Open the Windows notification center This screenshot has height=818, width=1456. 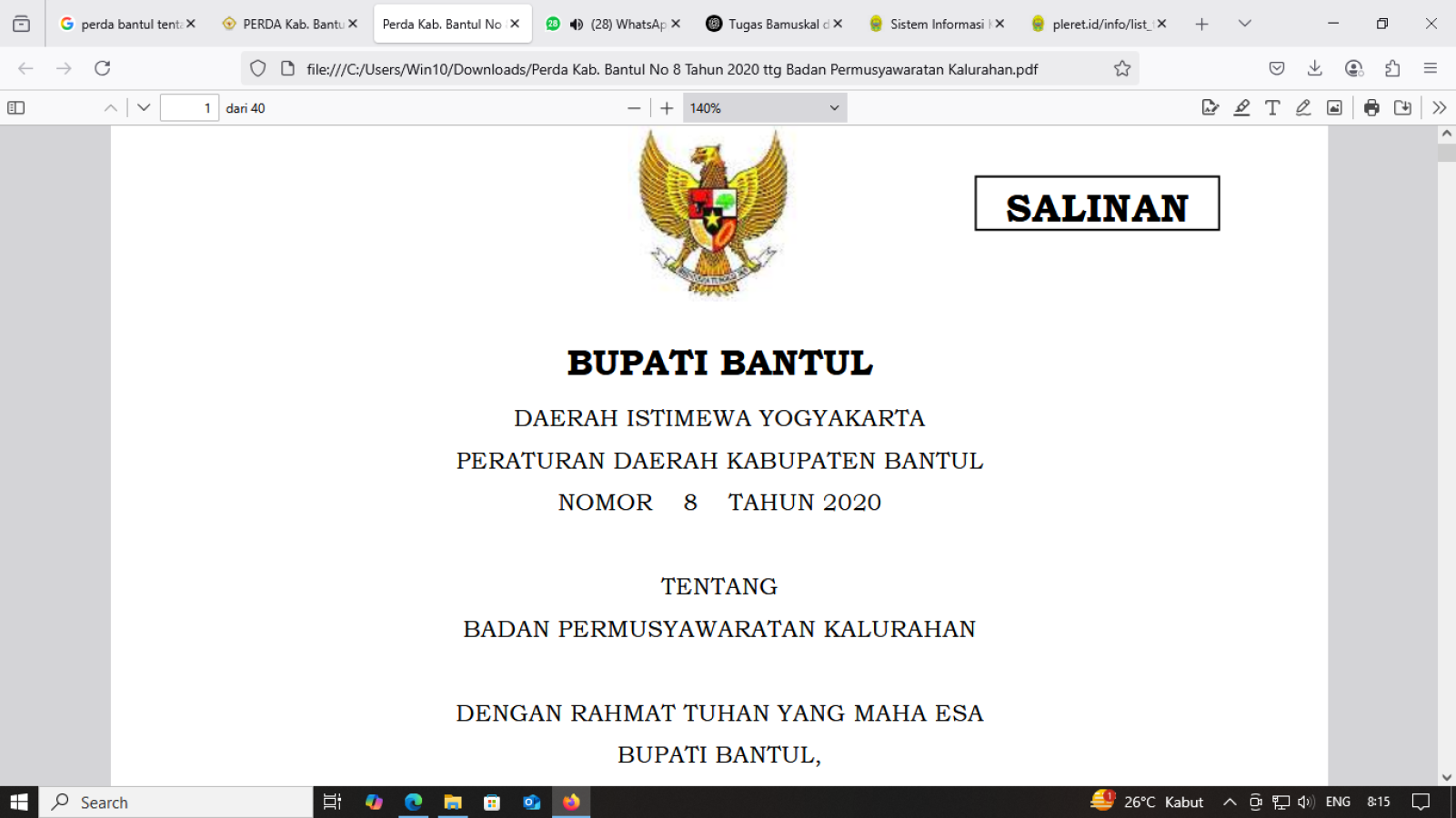pos(1421,802)
